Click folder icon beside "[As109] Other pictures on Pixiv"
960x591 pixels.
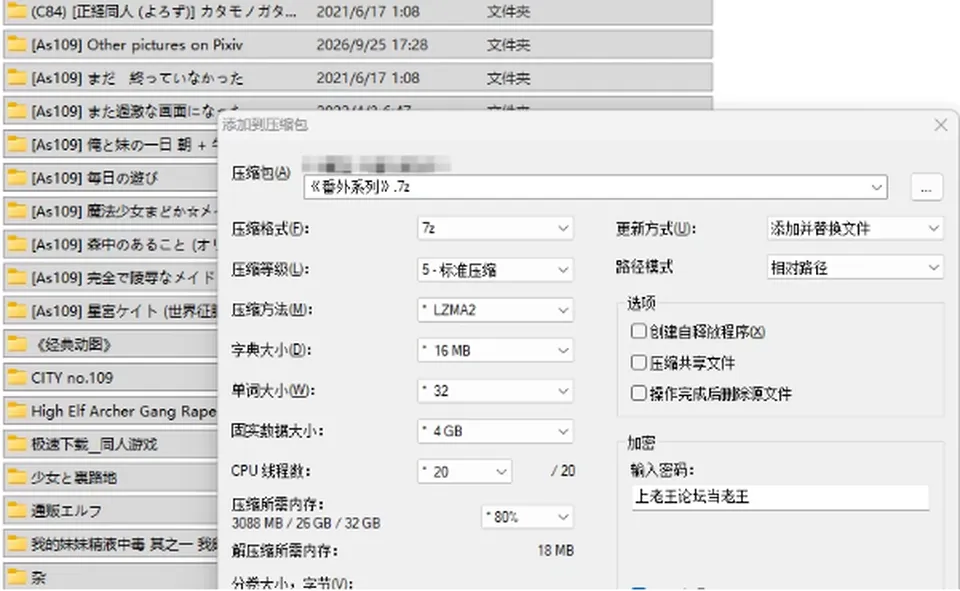(x=17, y=45)
